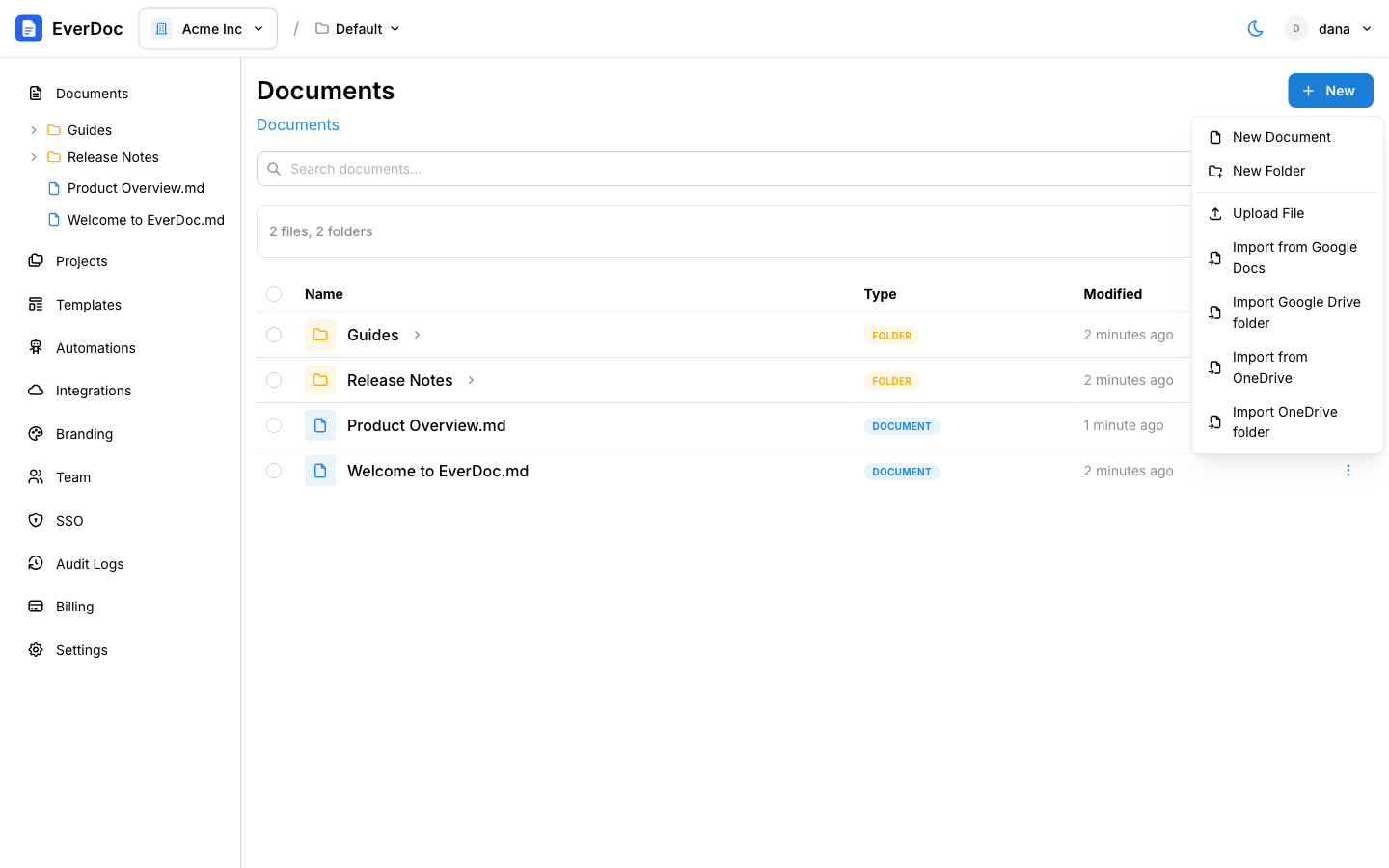Click the Modified column header
This screenshot has height=868, width=1389.
(1113, 294)
